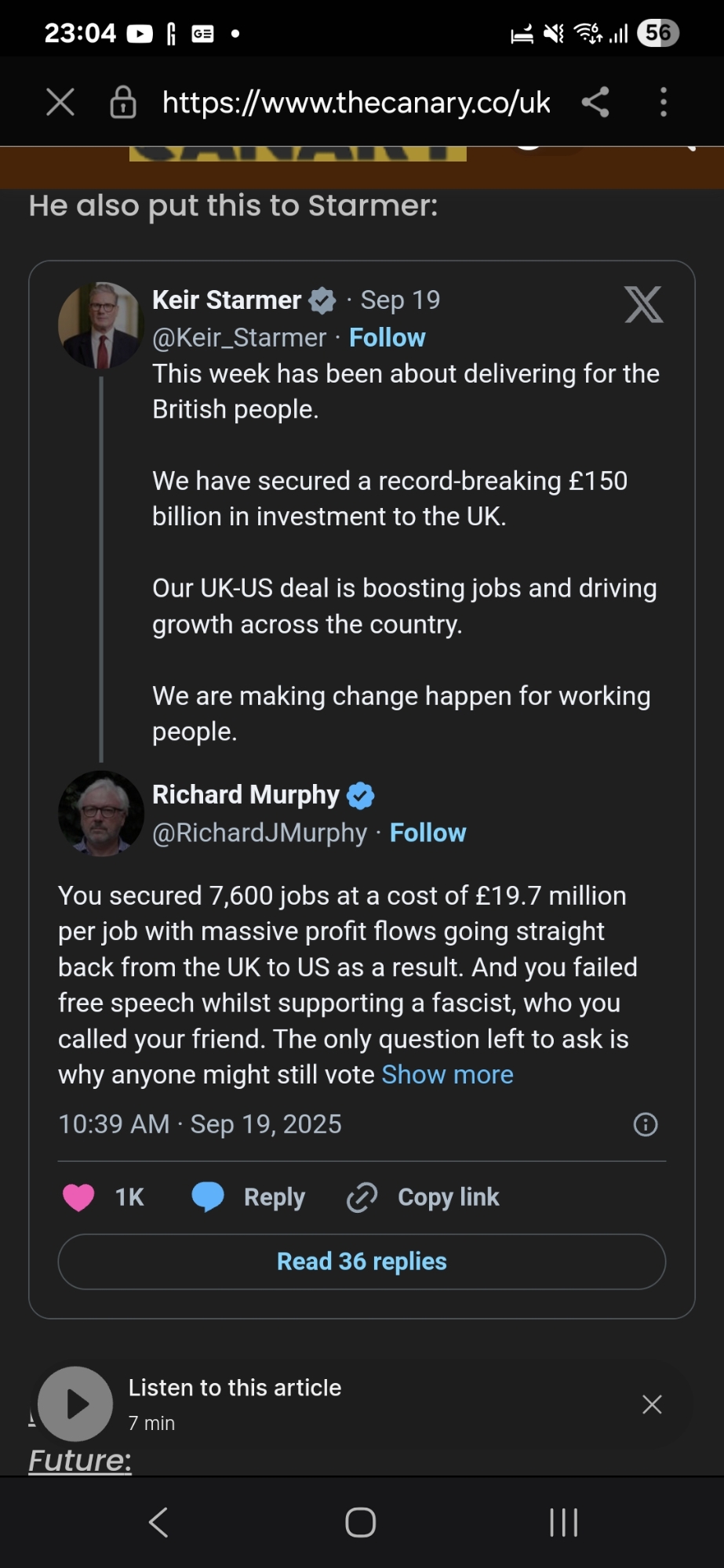Viewport: 724px width, 1568px height.
Task: Open Richard Murphy's profile photo
Action: click(x=100, y=814)
